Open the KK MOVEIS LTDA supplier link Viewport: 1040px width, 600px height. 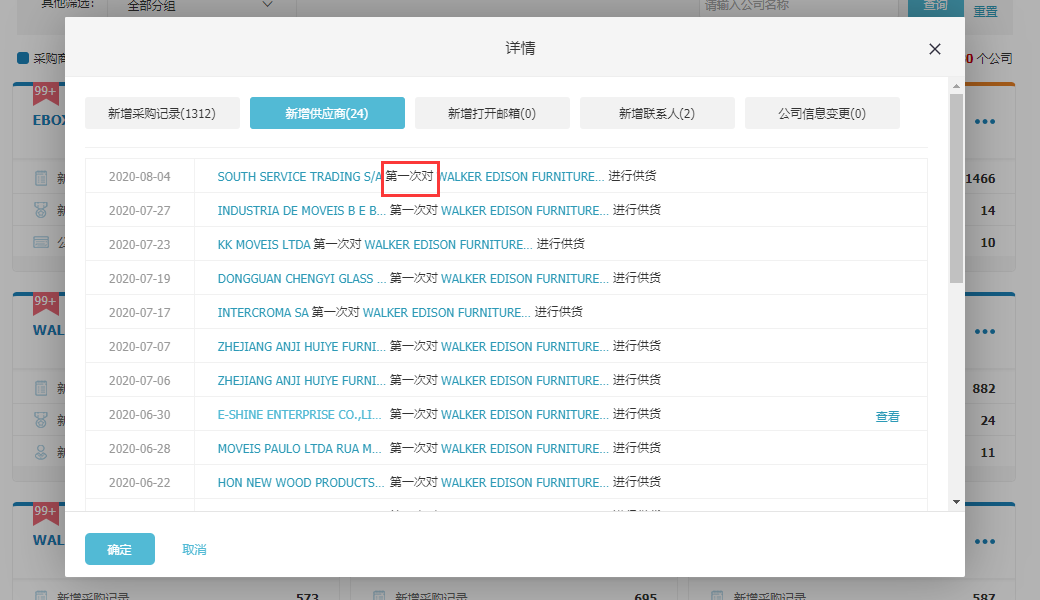pos(263,245)
